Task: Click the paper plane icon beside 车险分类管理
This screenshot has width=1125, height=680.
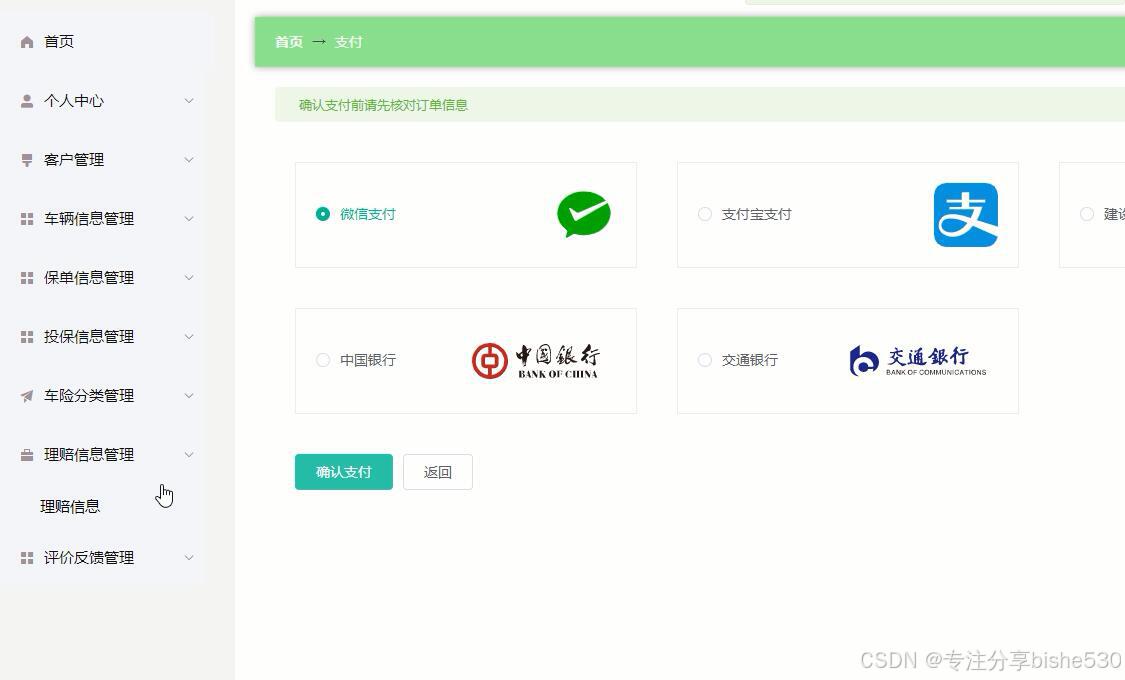Action: coord(27,396)
